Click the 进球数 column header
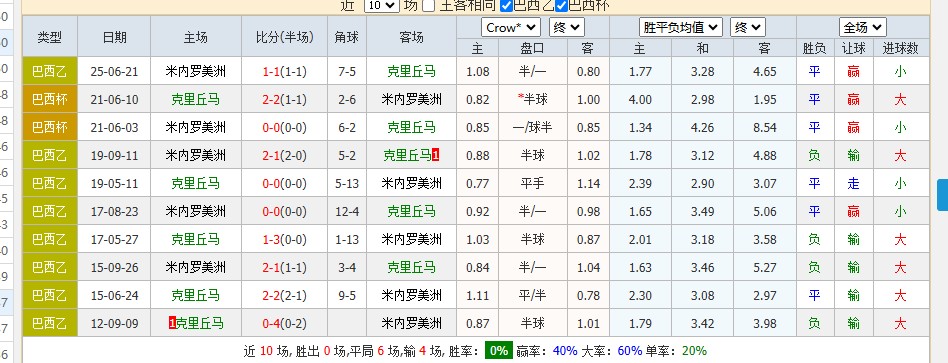948x363 pixels. coord(900,48)
